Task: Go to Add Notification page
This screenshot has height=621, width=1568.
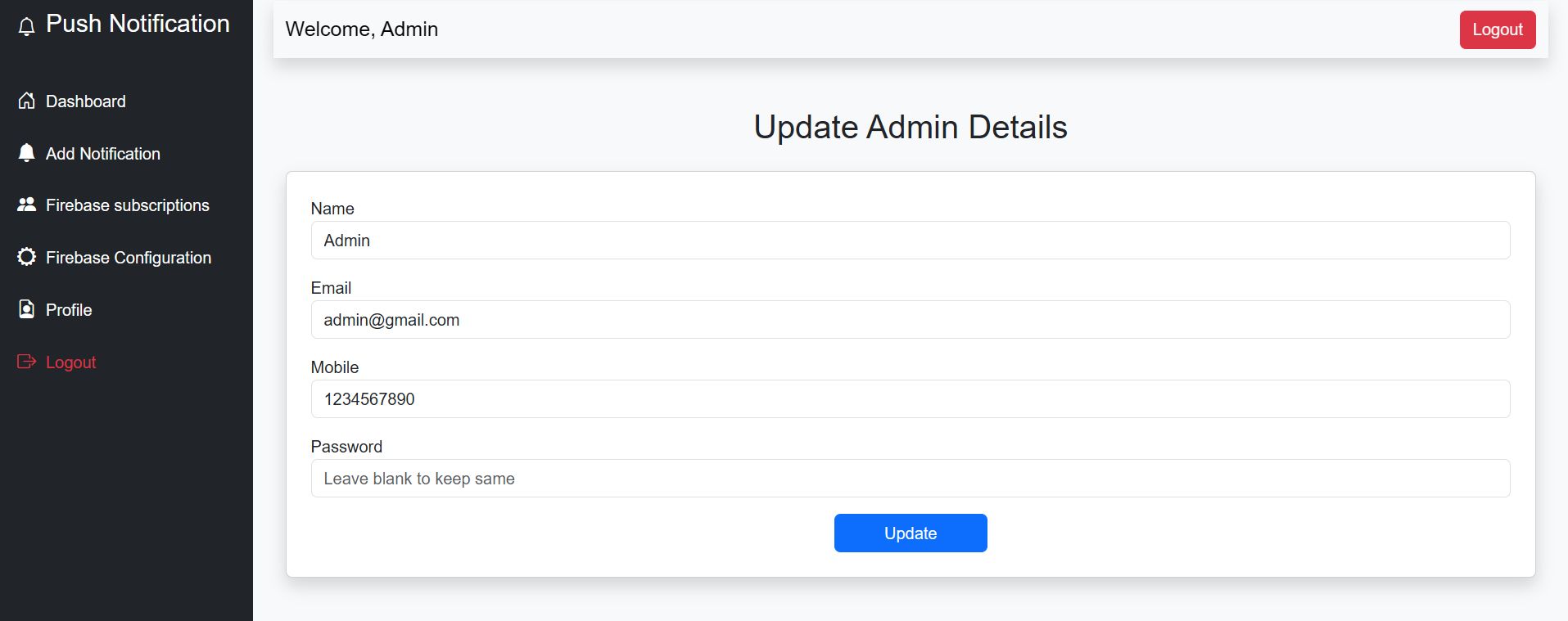Action: pyautogui.click(x=102, y=154)
